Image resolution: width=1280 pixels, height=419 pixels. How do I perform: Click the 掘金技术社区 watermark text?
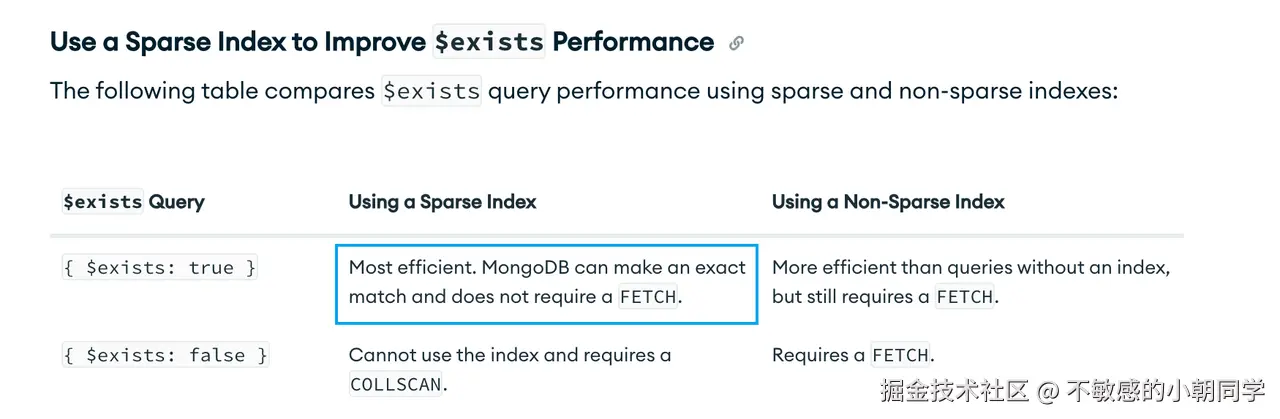954,390
